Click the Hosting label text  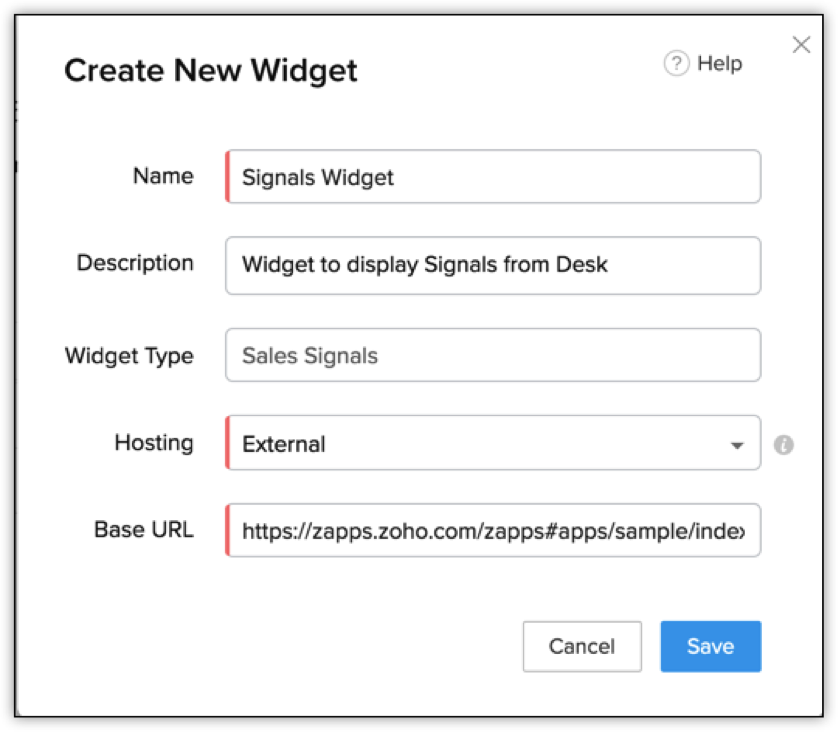[x=154, y=442]
